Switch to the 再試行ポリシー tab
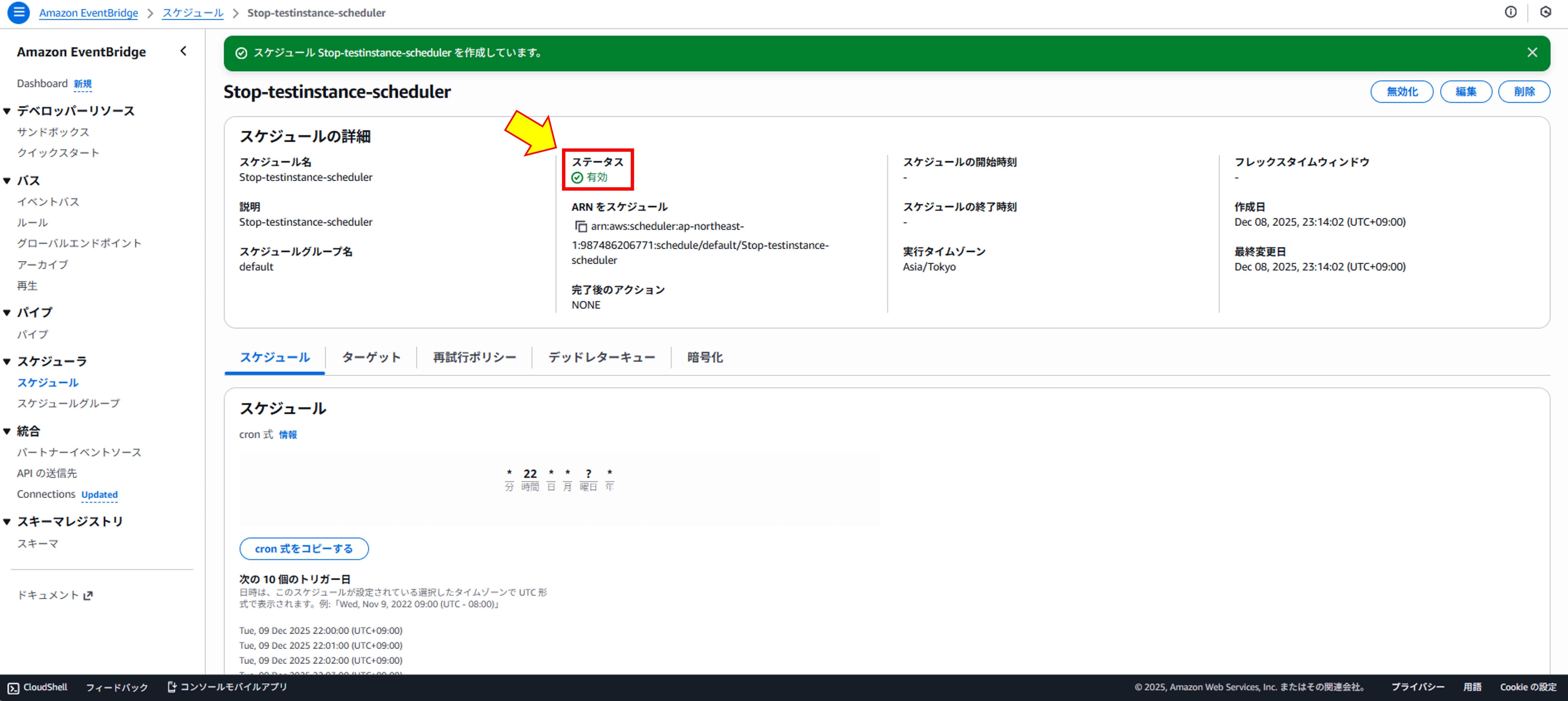Screen dimensions: 1568x701 pos(474,358)
